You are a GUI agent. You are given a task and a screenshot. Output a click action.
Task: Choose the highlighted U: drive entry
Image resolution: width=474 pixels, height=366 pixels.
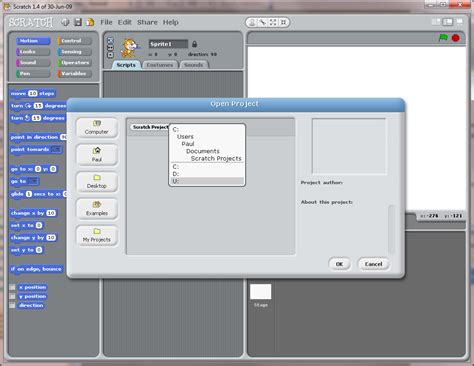(207, 181)
